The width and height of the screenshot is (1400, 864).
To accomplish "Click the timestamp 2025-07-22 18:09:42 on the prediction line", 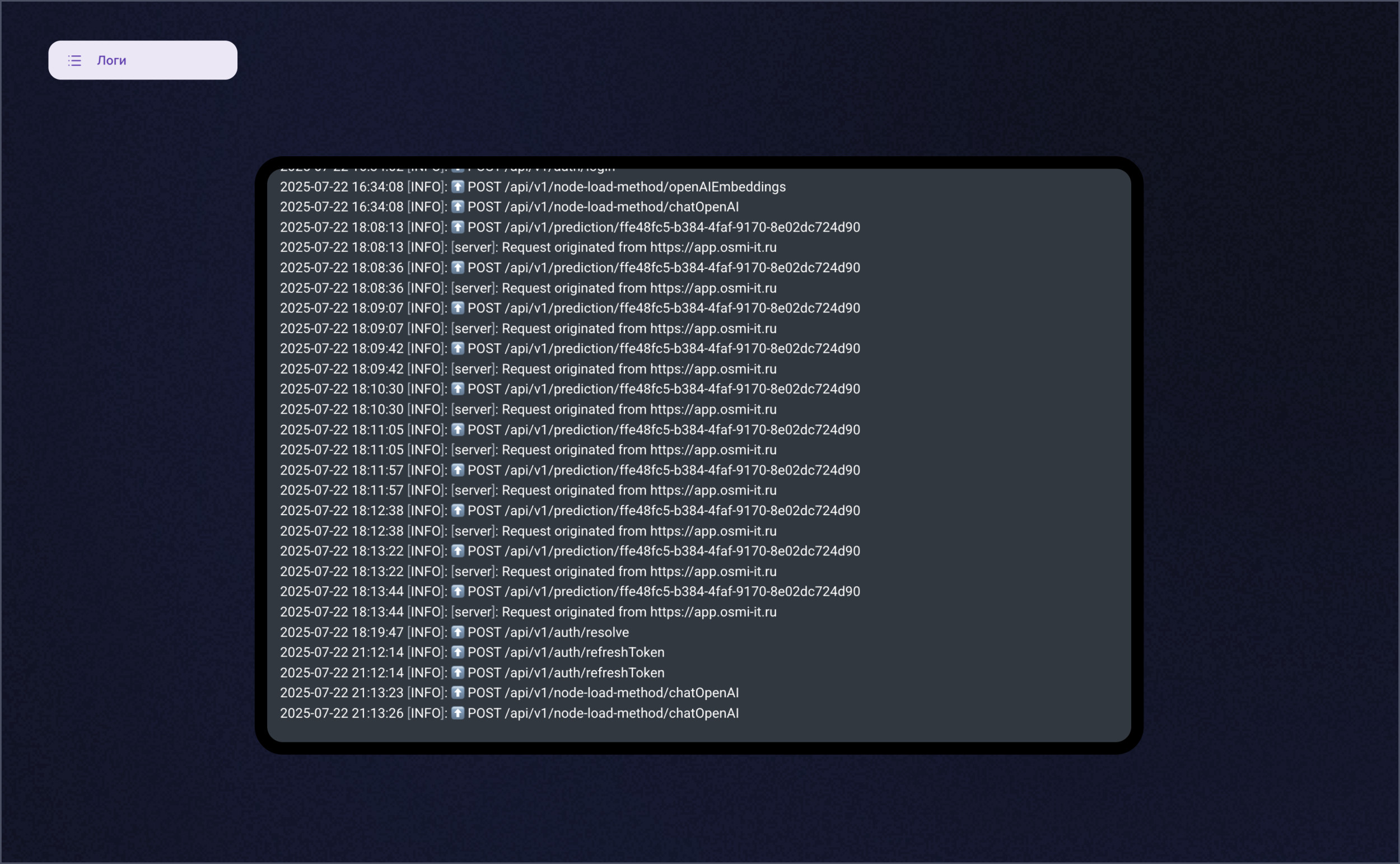I will click(341, 349).
